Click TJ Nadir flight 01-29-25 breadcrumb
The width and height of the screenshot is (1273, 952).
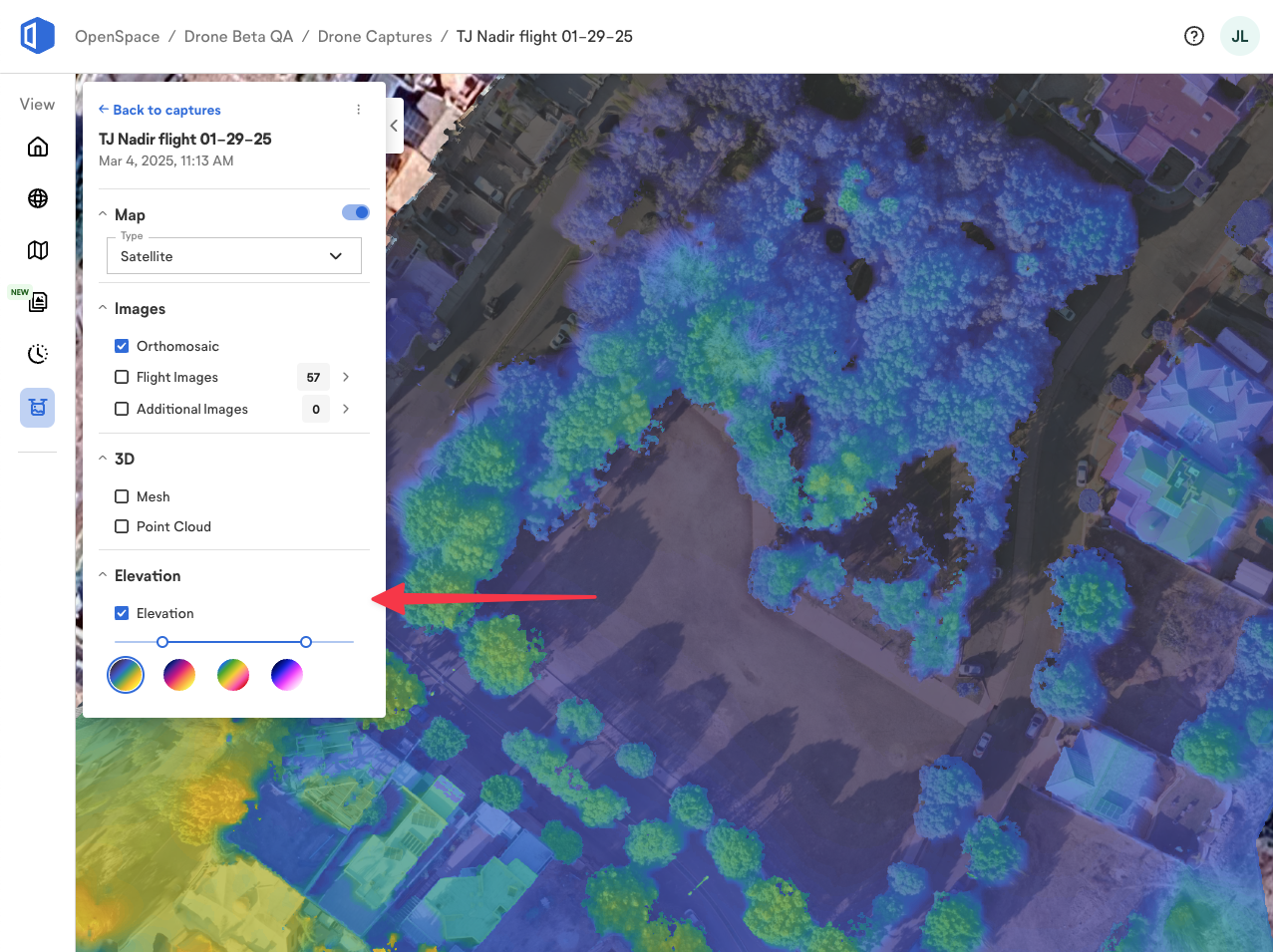(544, 36)
